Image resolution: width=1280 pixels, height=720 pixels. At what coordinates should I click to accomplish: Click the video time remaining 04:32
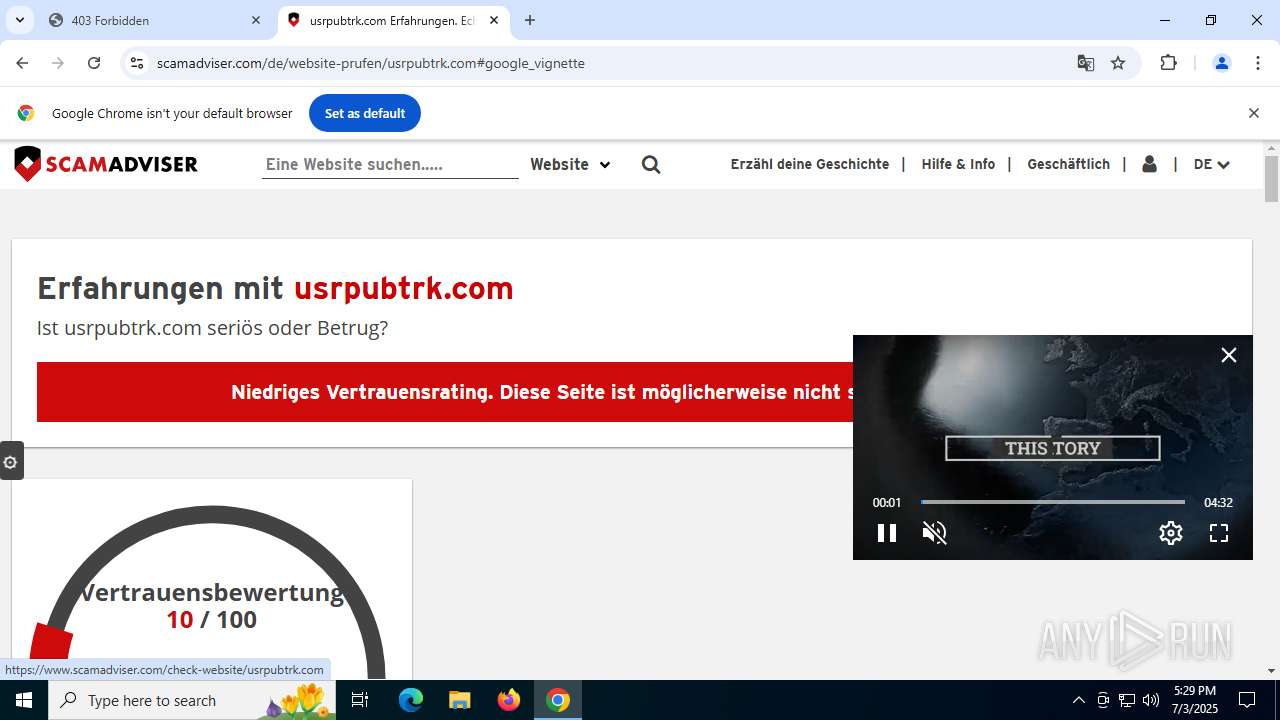click(x=1218, y=502)
